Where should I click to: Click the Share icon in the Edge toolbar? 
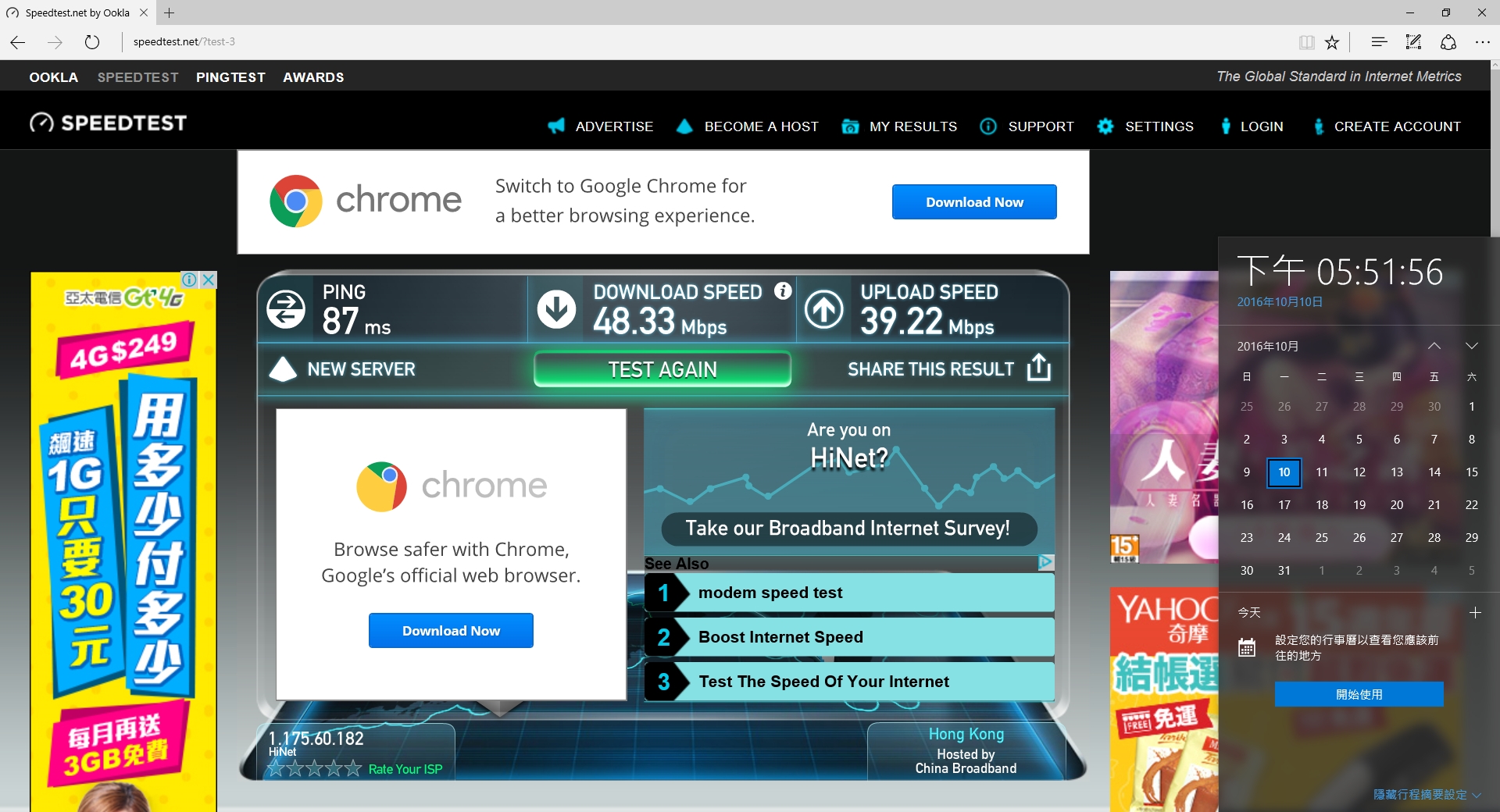pos(1448,42)
